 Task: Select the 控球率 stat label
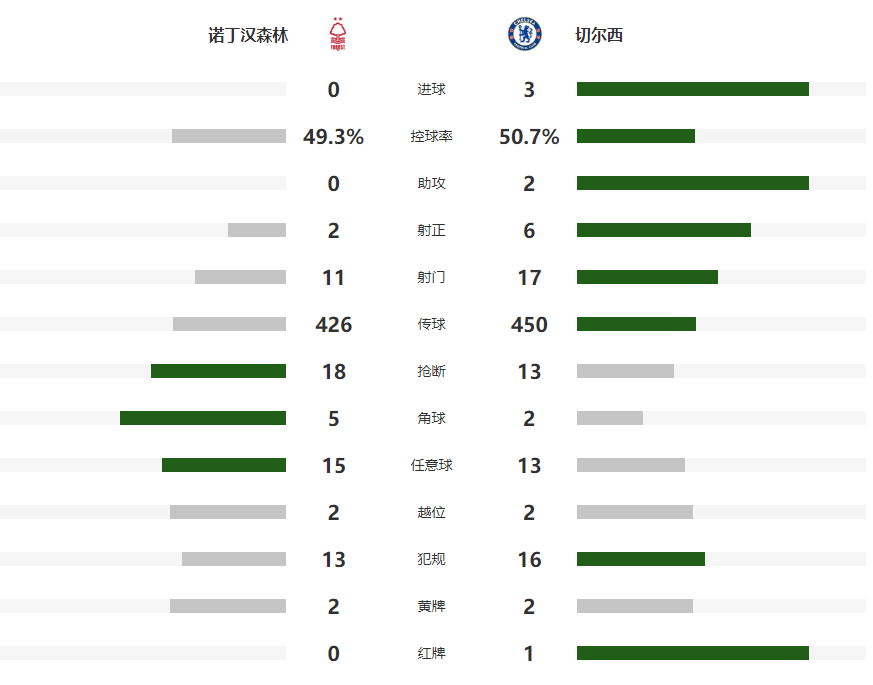click(432, 137)
